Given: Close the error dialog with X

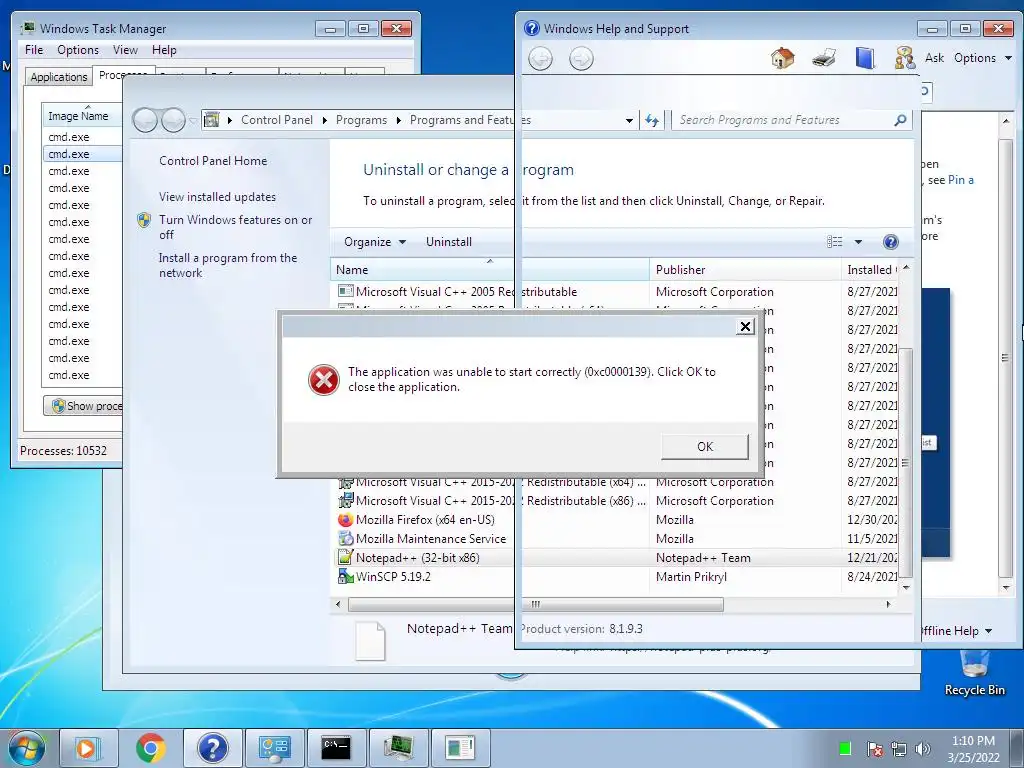Looking at the screenshot, I should tap(745, 327).
